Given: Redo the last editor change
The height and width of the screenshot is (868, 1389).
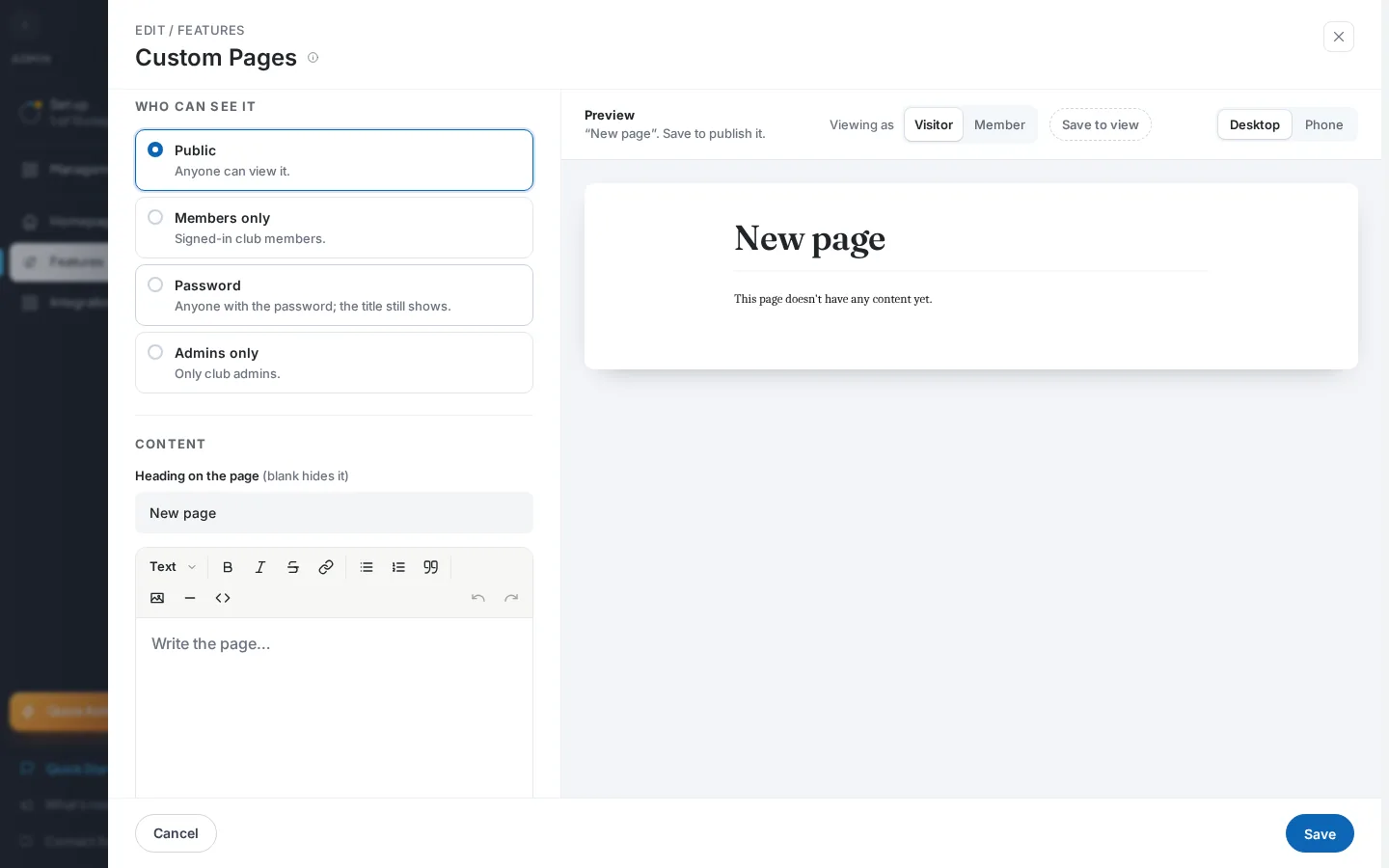Looking at the screenshot, I should coord(511,598).
